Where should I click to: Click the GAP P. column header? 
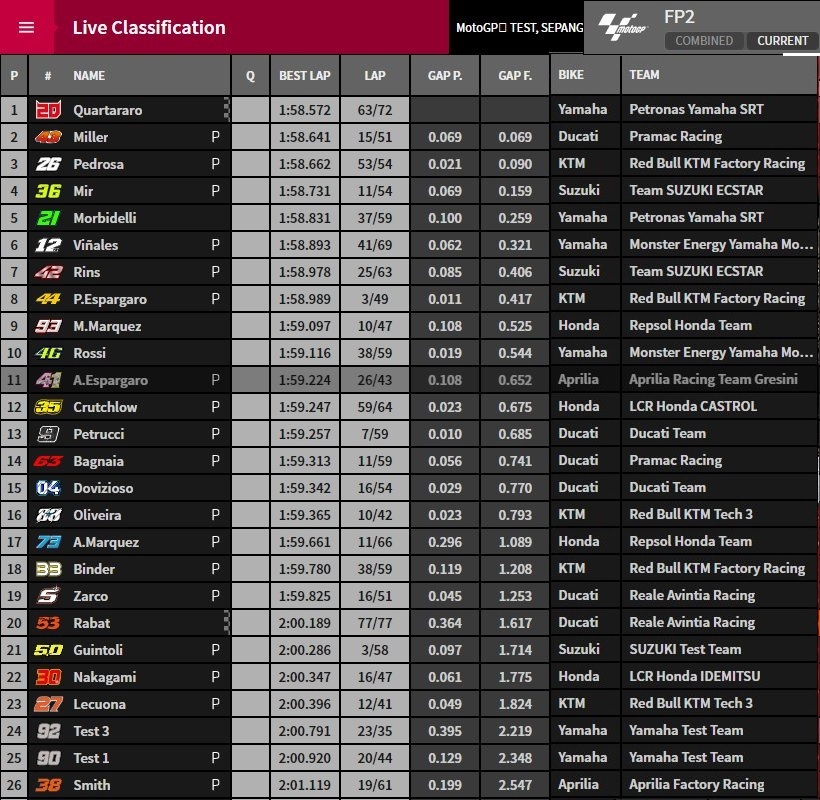tap(445, 76)
